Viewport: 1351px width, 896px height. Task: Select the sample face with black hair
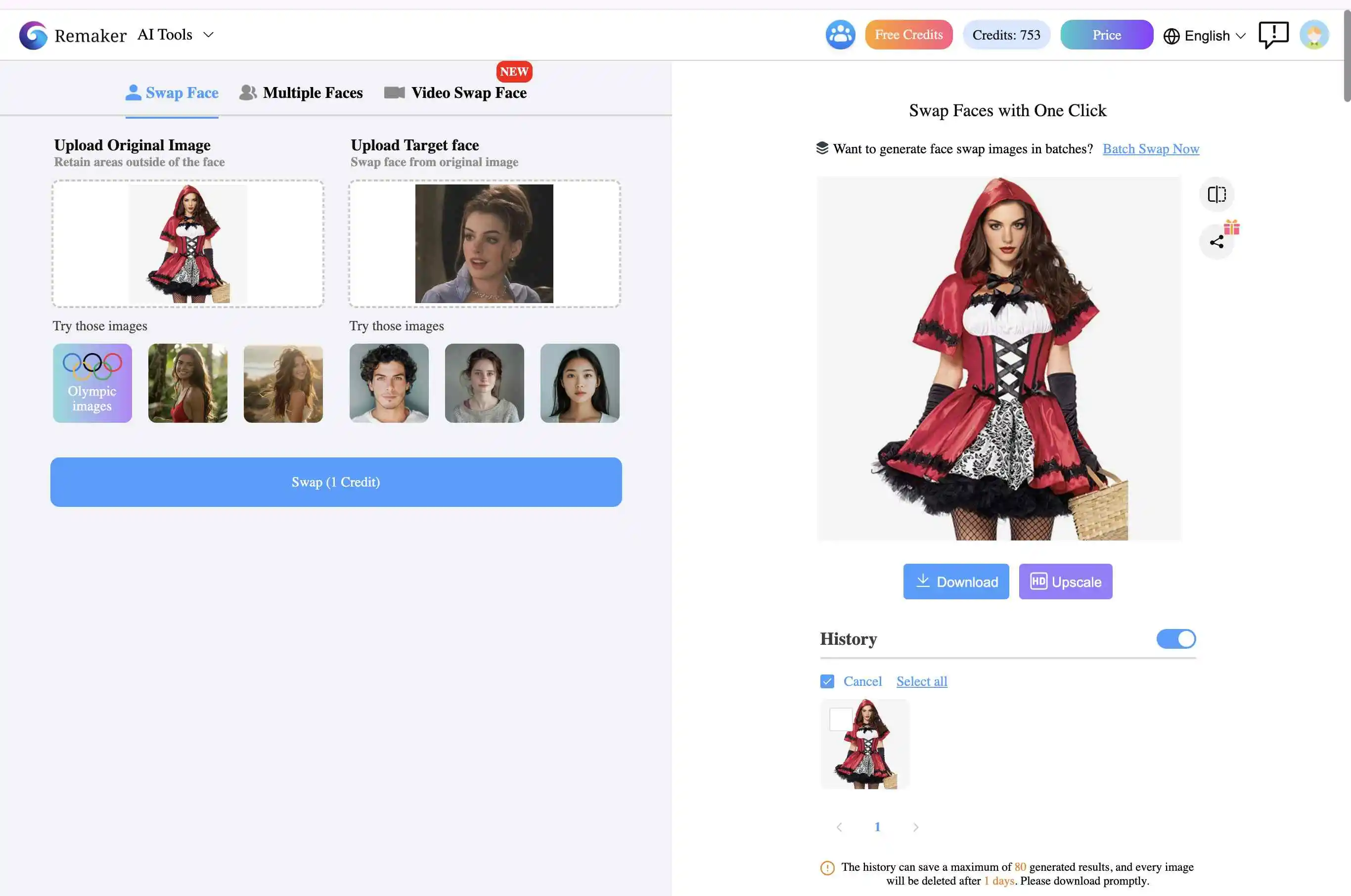coord(580,383)
